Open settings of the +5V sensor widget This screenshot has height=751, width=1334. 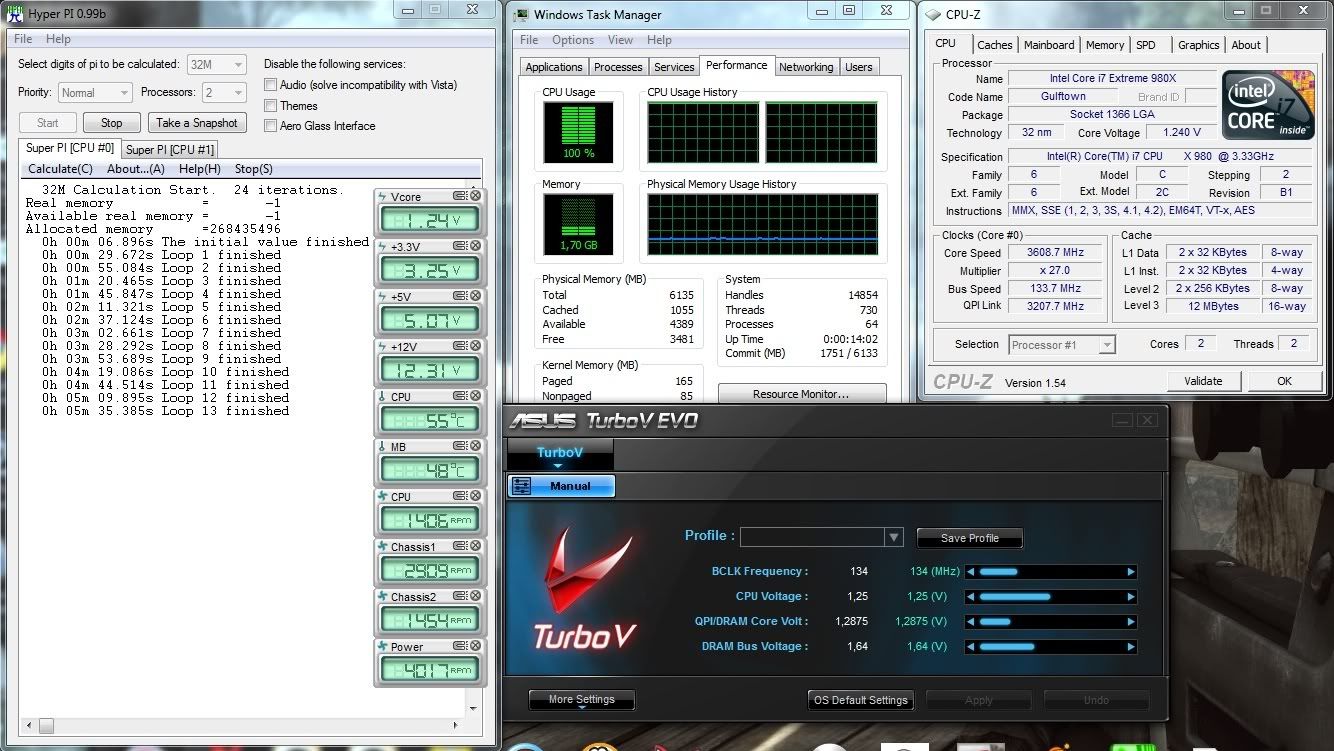[x=459, y=296]
